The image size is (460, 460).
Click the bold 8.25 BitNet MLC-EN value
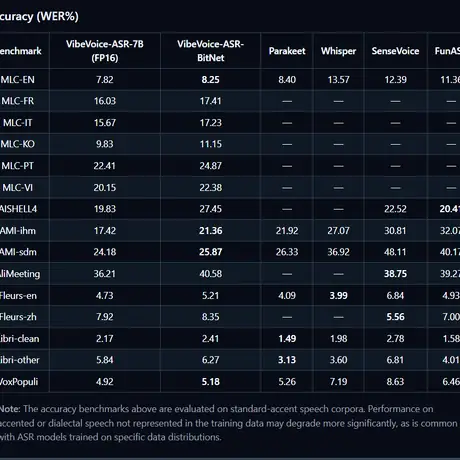210,80
